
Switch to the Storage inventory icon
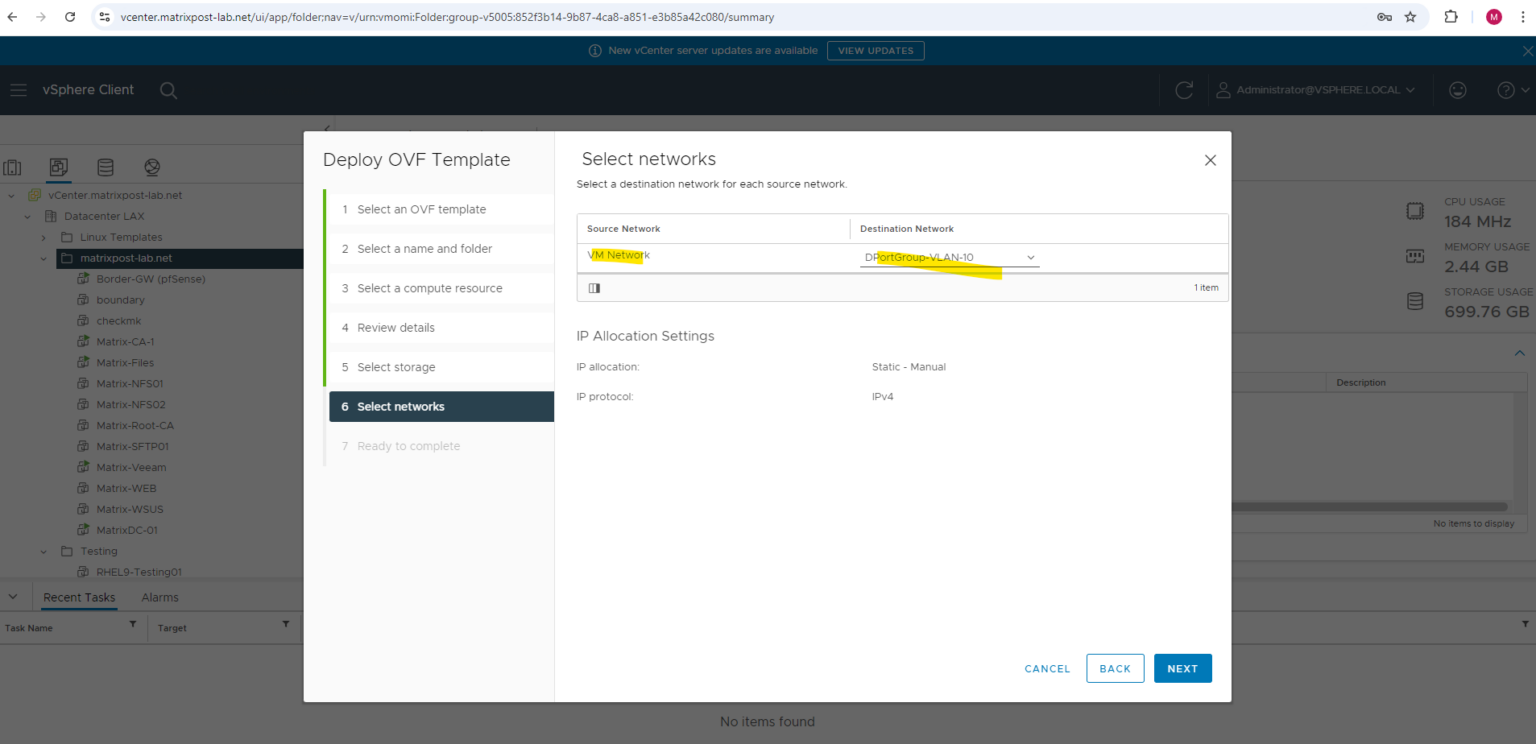(105, 167)
